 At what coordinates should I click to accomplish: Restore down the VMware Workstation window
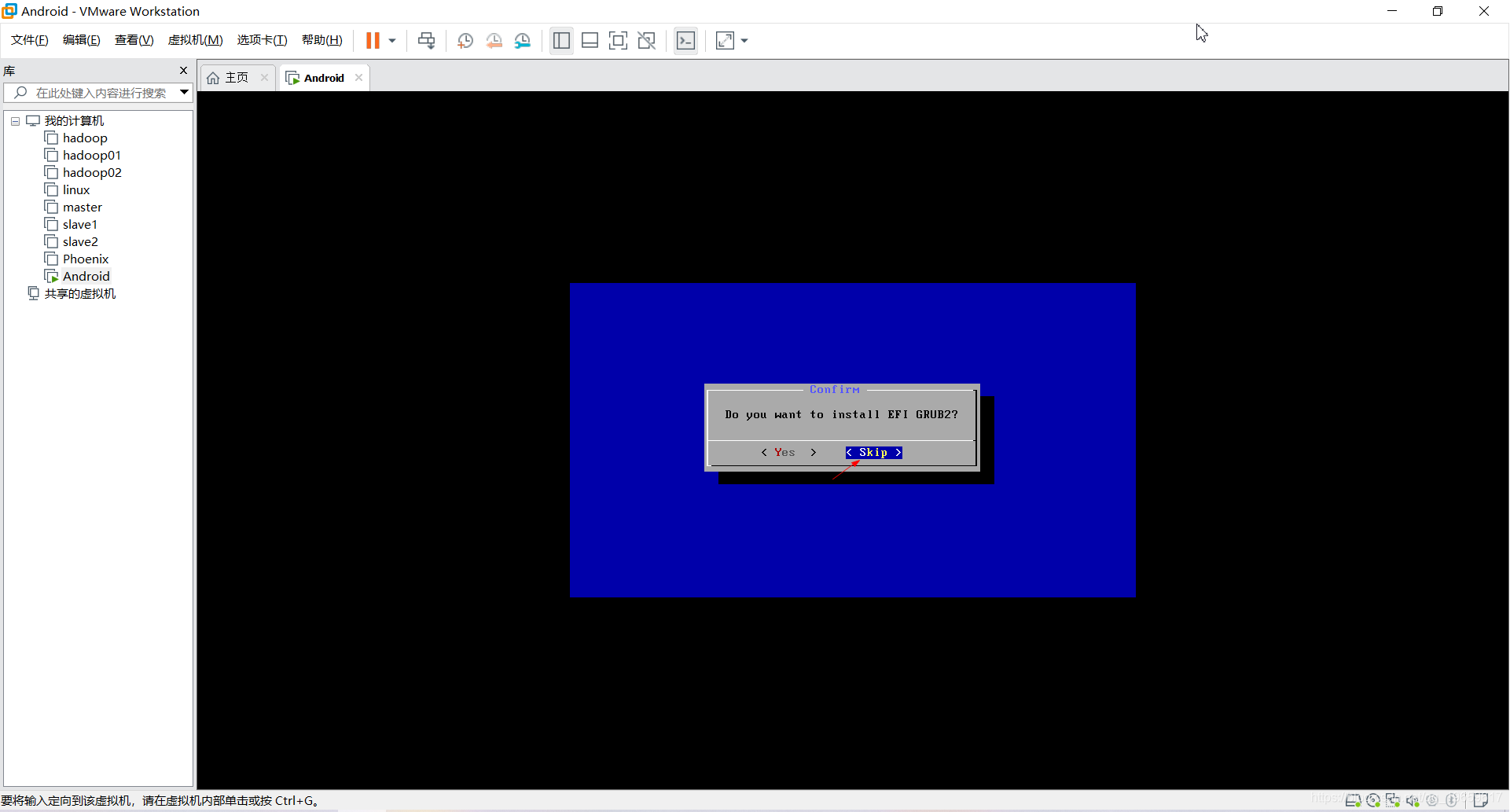pyautogui.click(x=1438, y=11)
